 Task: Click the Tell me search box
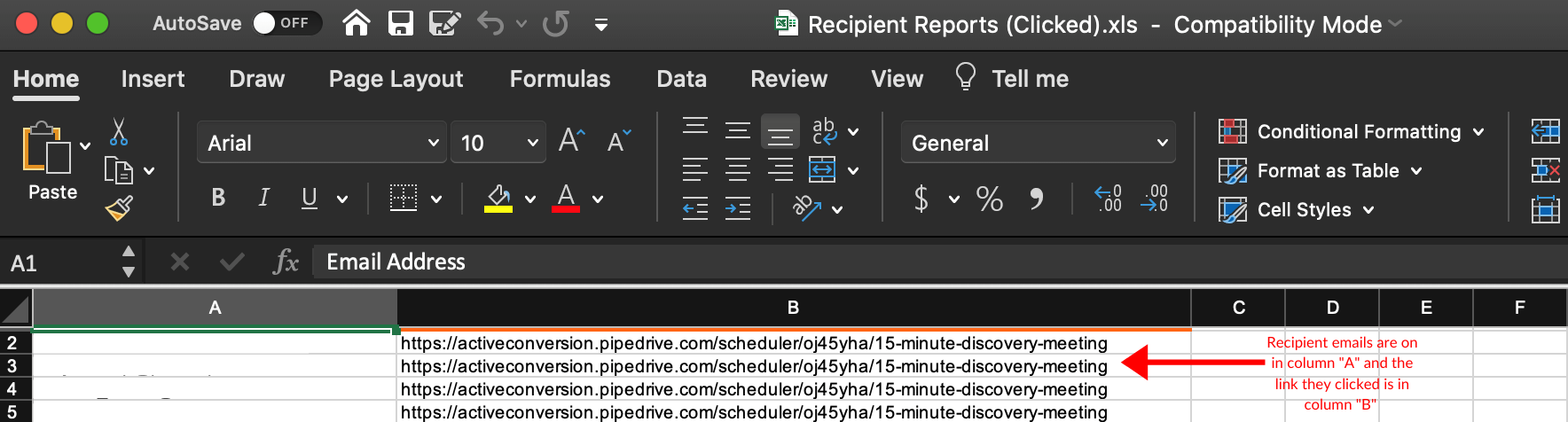pyautogui.click(x=1012, y=79)
